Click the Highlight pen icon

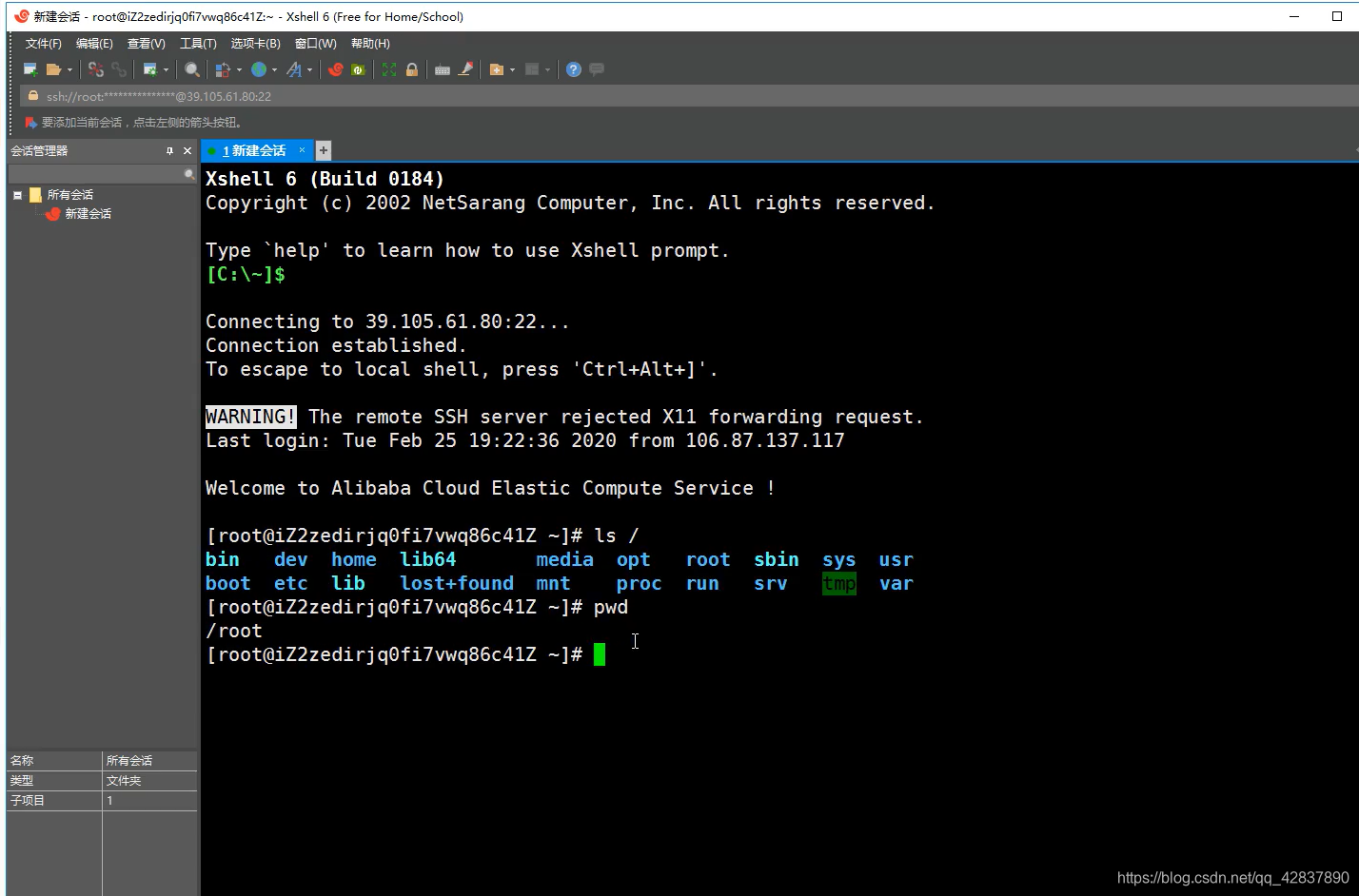pos(465,69)
